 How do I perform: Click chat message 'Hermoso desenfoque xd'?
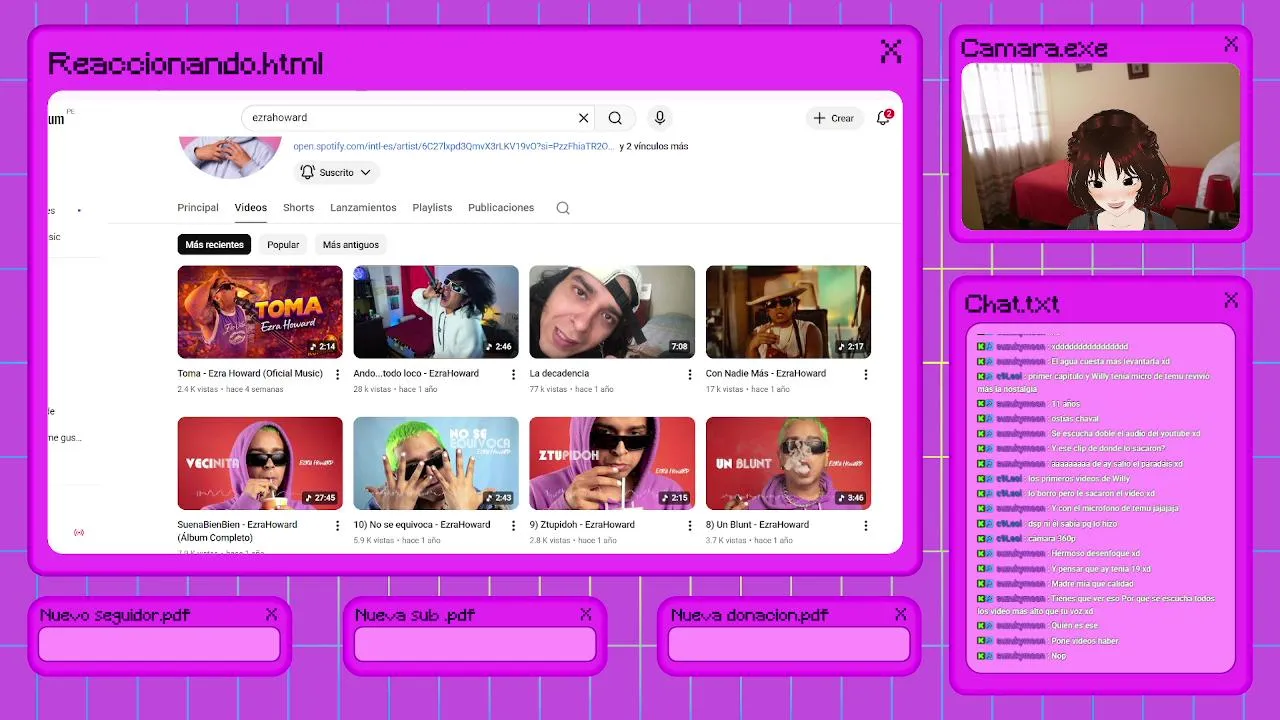coord(1095,553)
